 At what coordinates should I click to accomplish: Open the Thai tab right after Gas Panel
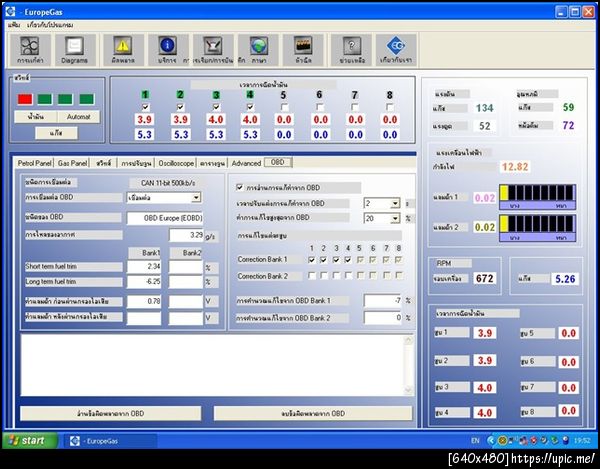pyautogui.click(x=103, y=163)
